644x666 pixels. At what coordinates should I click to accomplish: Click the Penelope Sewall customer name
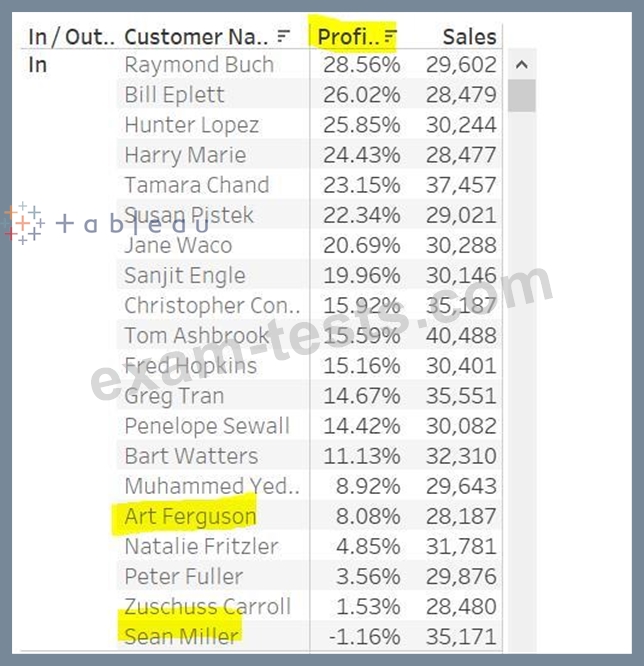207,426
